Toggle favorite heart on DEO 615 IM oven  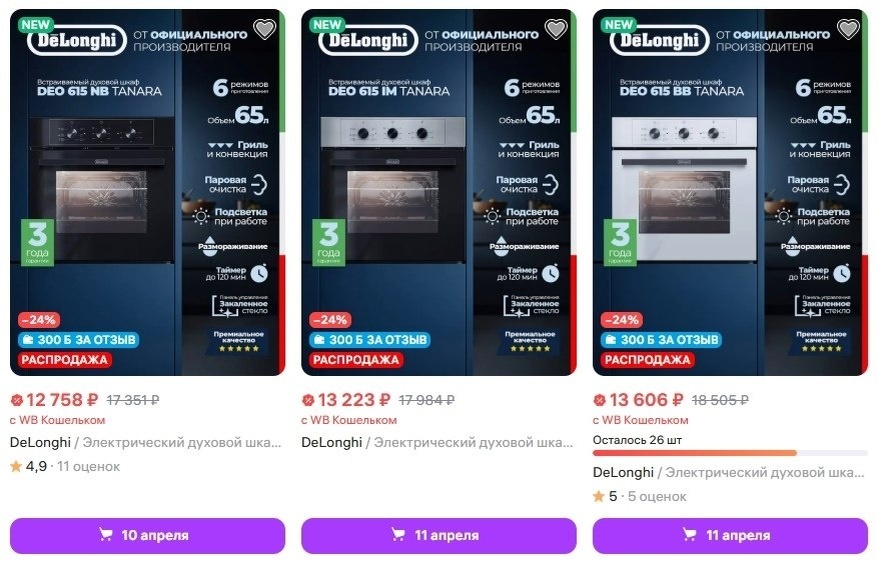pyautogui.click(x=556, y=29)
